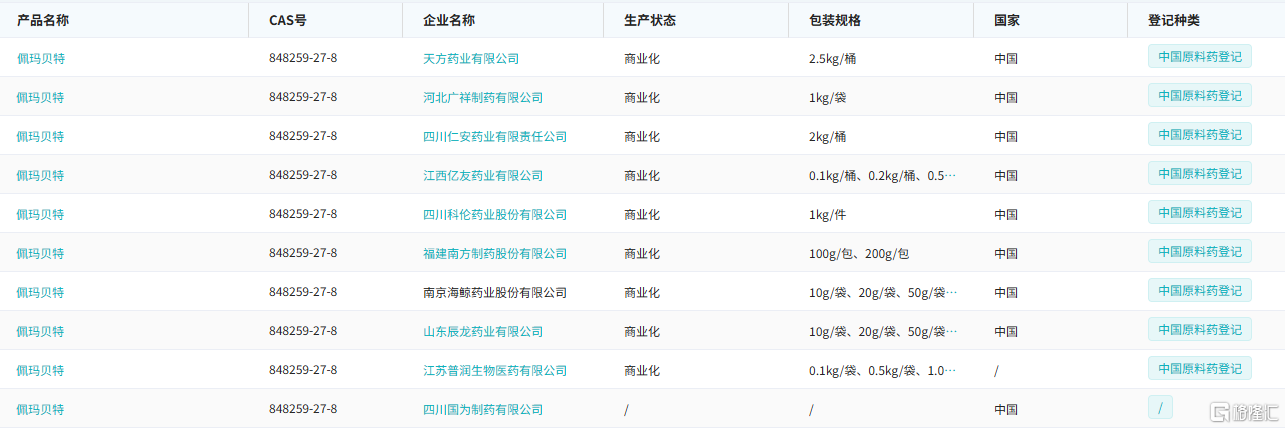Click 中国原料药登记 tag in 江西亿友 row
Image resolution: width=1285 pixels, height=429 pixels.
click(x=1200, y=173)
